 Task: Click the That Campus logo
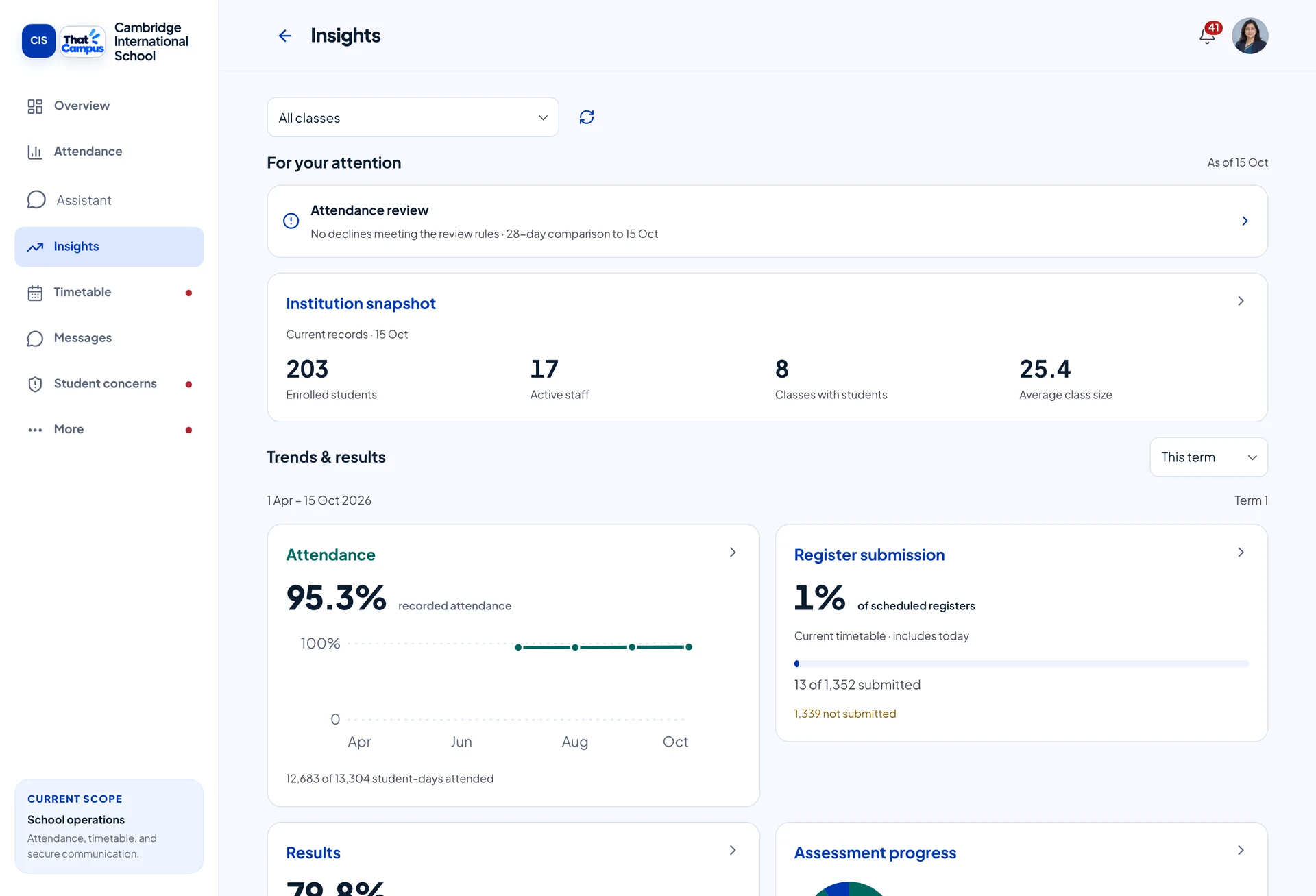coord(83,41)
